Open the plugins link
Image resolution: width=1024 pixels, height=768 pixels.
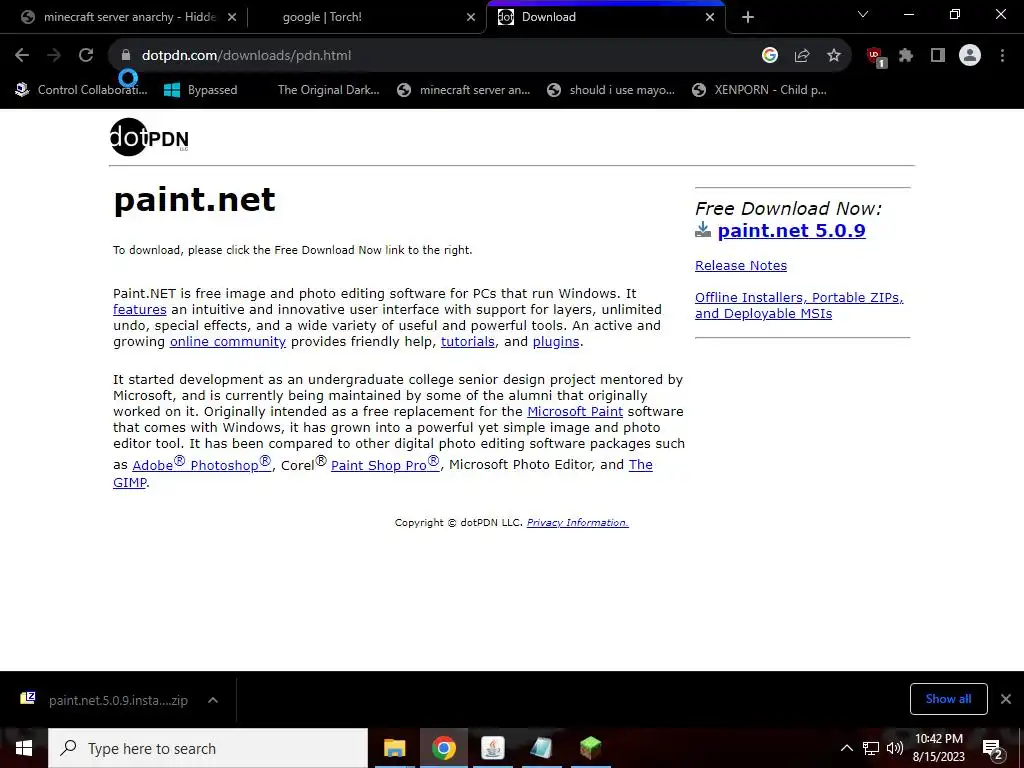point(556,342)
